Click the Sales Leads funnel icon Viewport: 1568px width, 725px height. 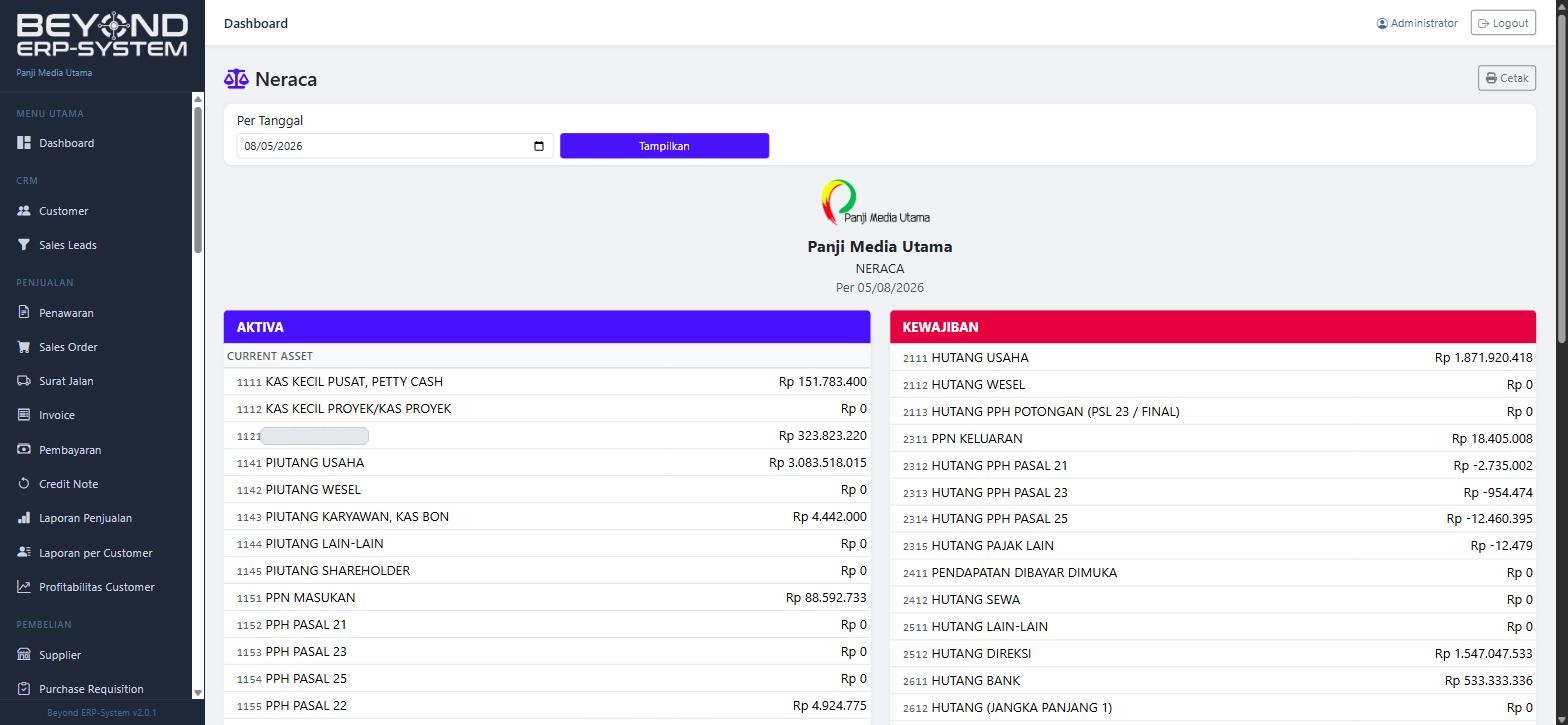(24, 245)
